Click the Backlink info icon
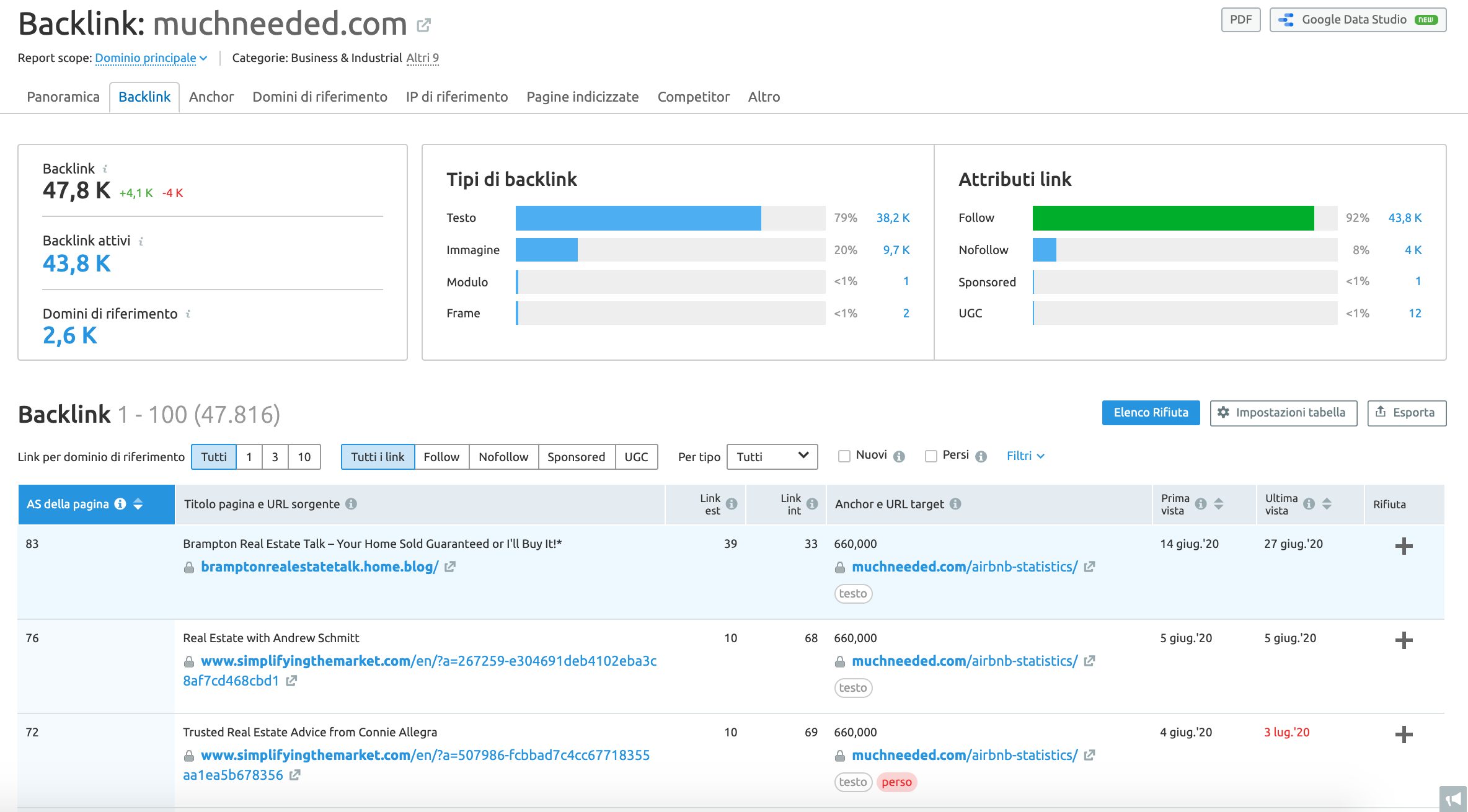 pyautogui.click(x=105, y=169)
